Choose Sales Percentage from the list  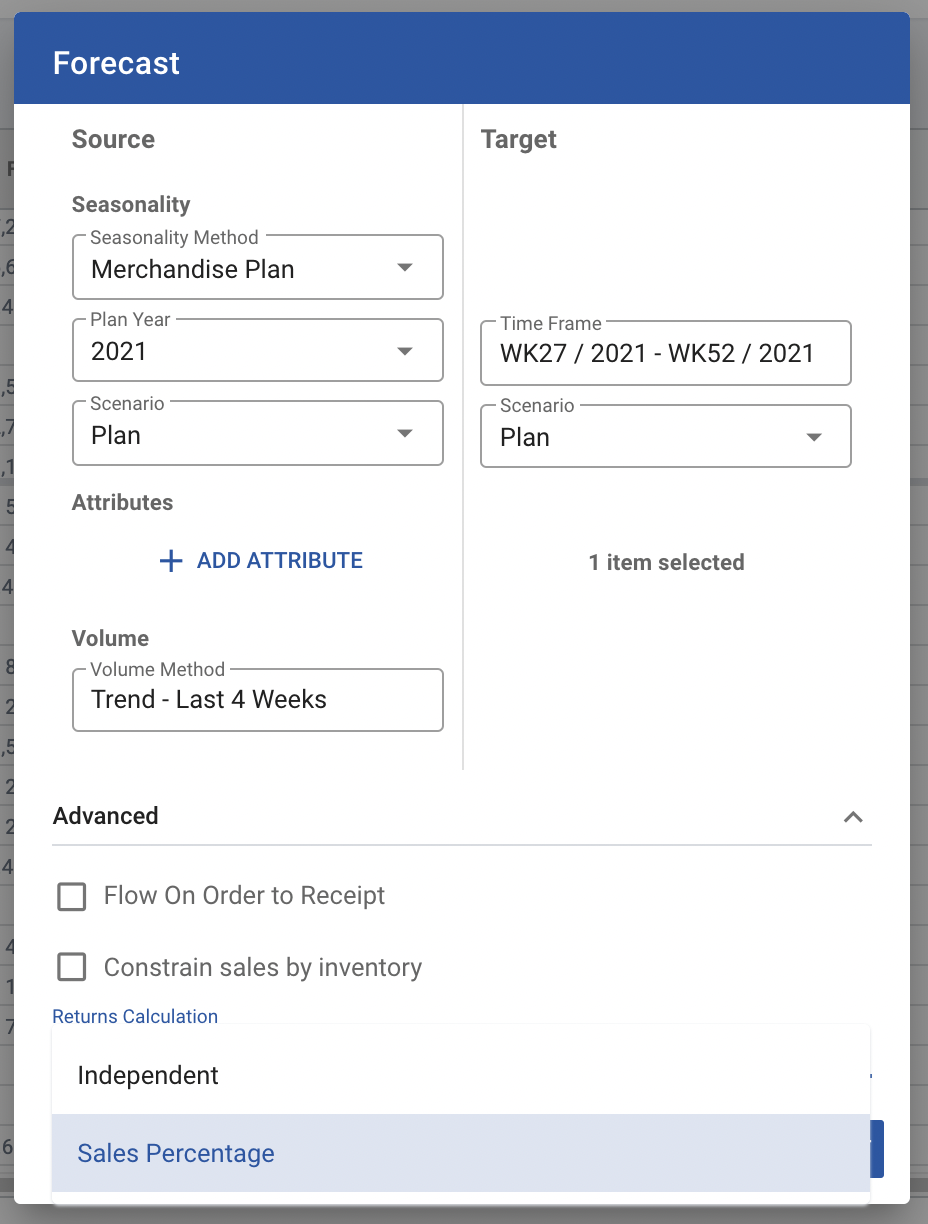click(176, 1154)
